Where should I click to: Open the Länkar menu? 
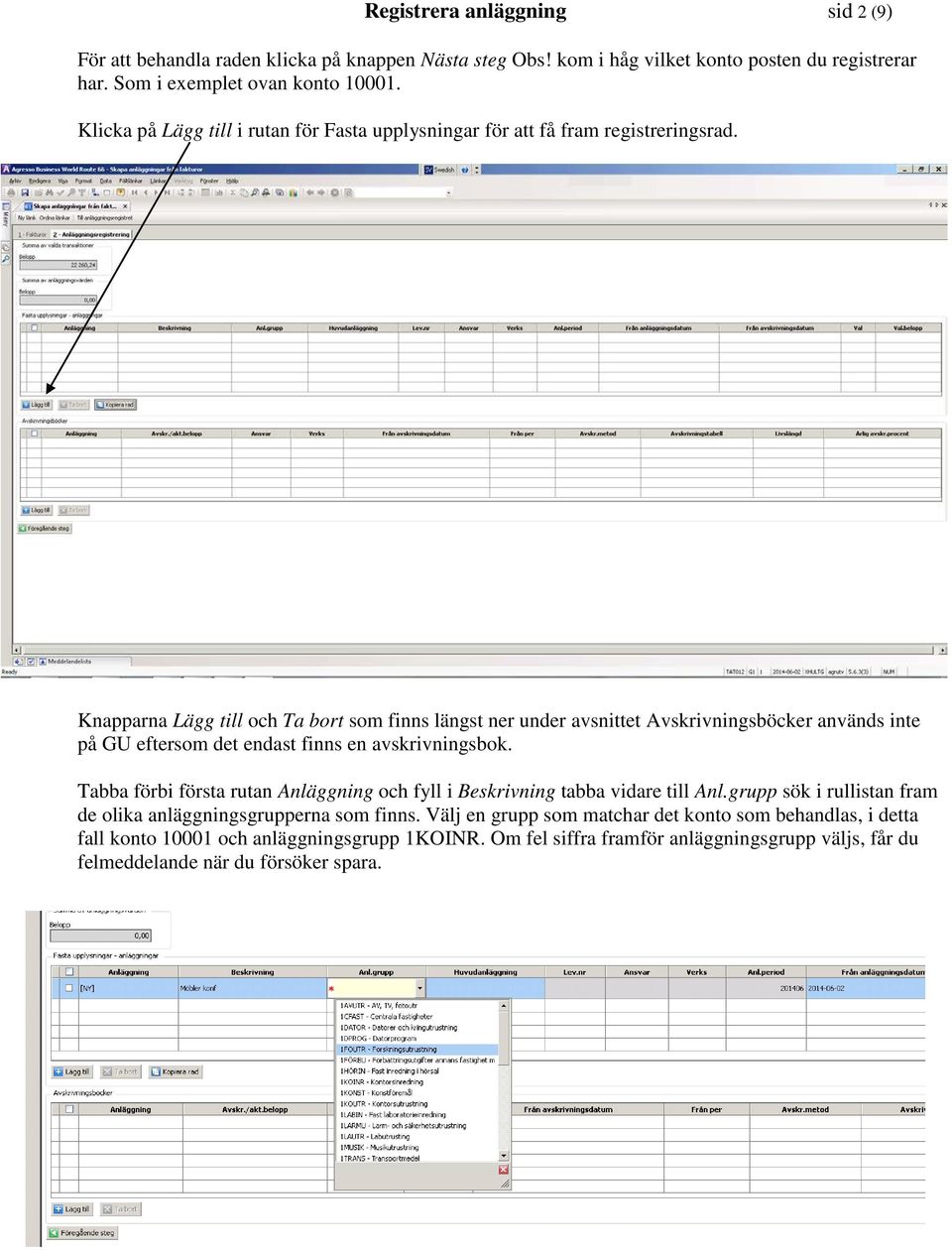[x=159, y=181]
